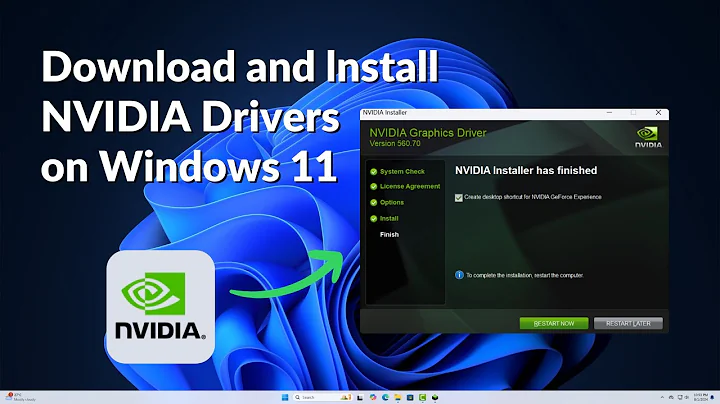Click the volume icon in the system tray
Screen dimensions: 720x404
(686, 397)
